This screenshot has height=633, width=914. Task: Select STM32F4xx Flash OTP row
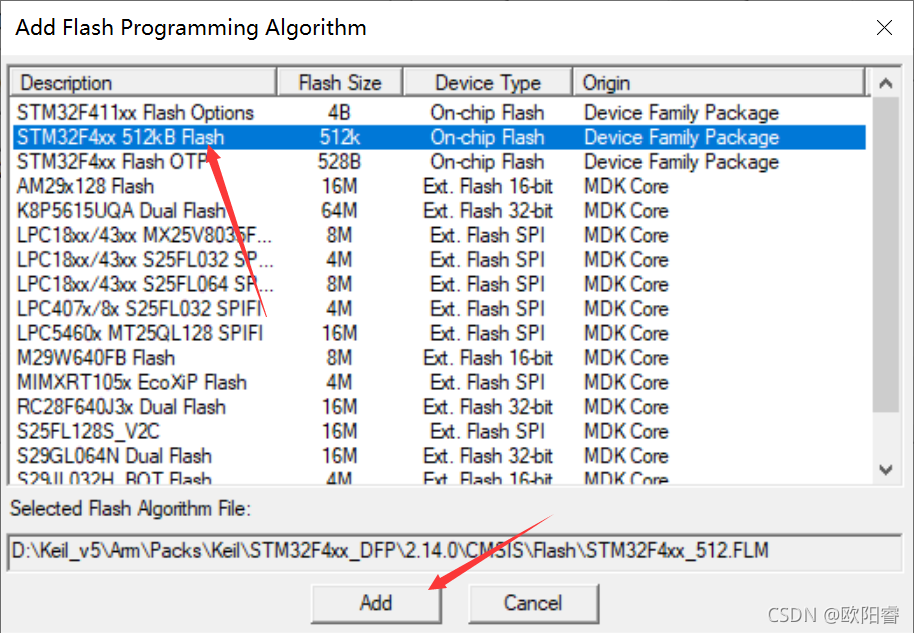pyautogui.click(x=439, y=161)
